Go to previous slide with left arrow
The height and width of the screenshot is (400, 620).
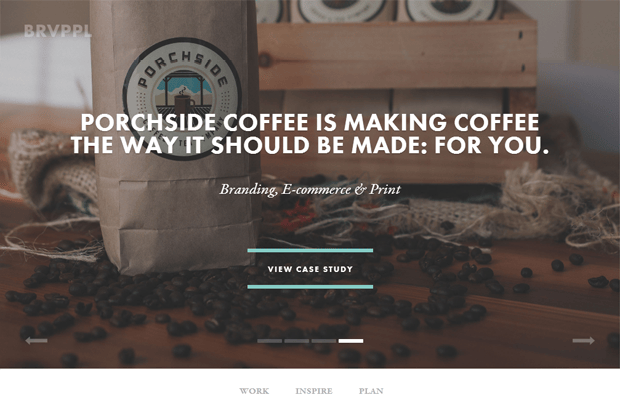pos(36,340)
